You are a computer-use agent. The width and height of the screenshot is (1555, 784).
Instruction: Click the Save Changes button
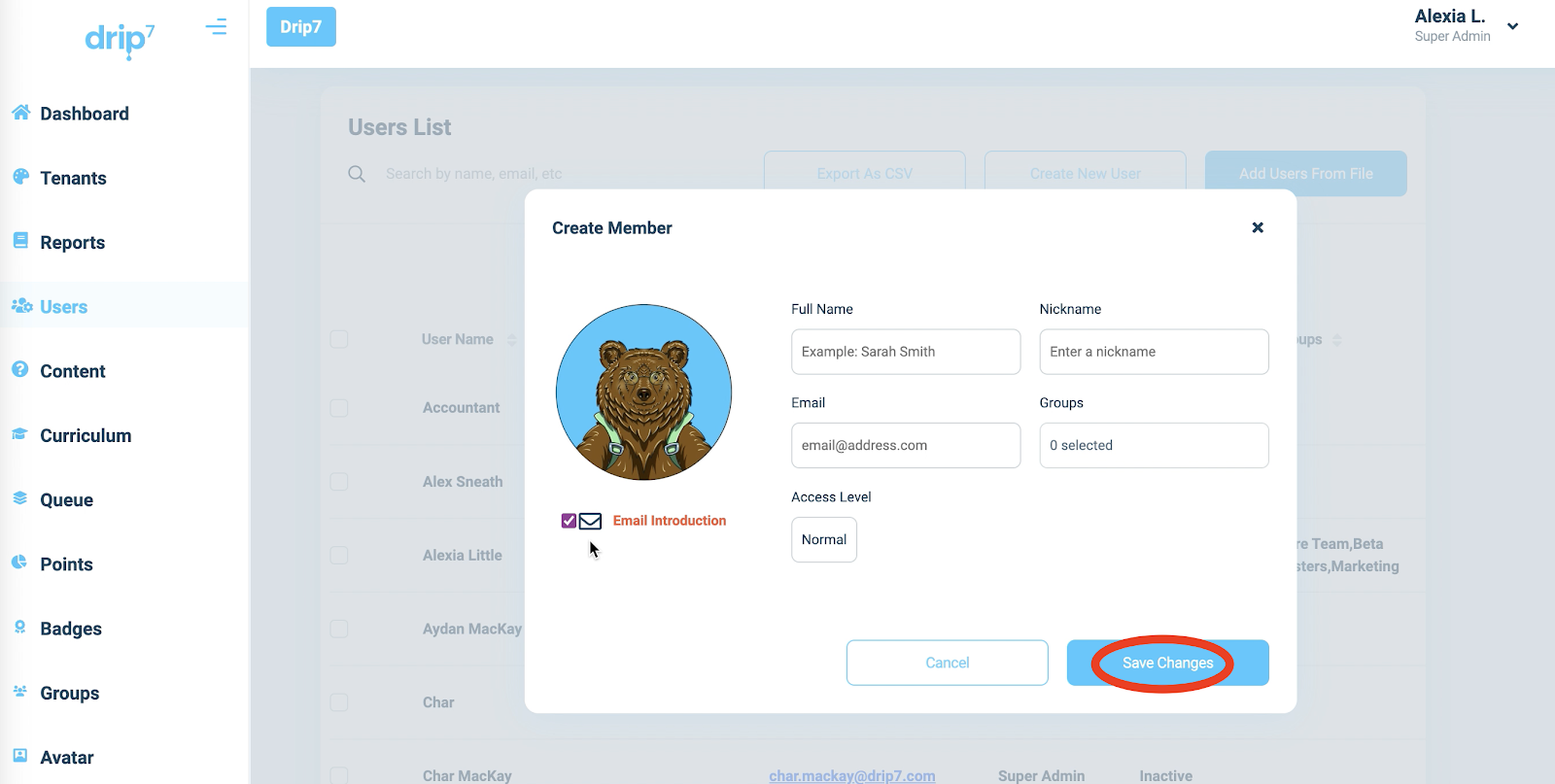pos(1167,663)
